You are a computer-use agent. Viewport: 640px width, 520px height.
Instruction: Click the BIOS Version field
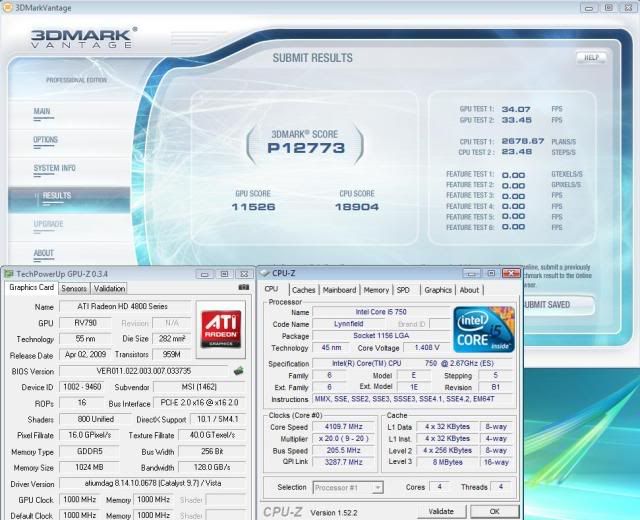(x=143, y=371)
